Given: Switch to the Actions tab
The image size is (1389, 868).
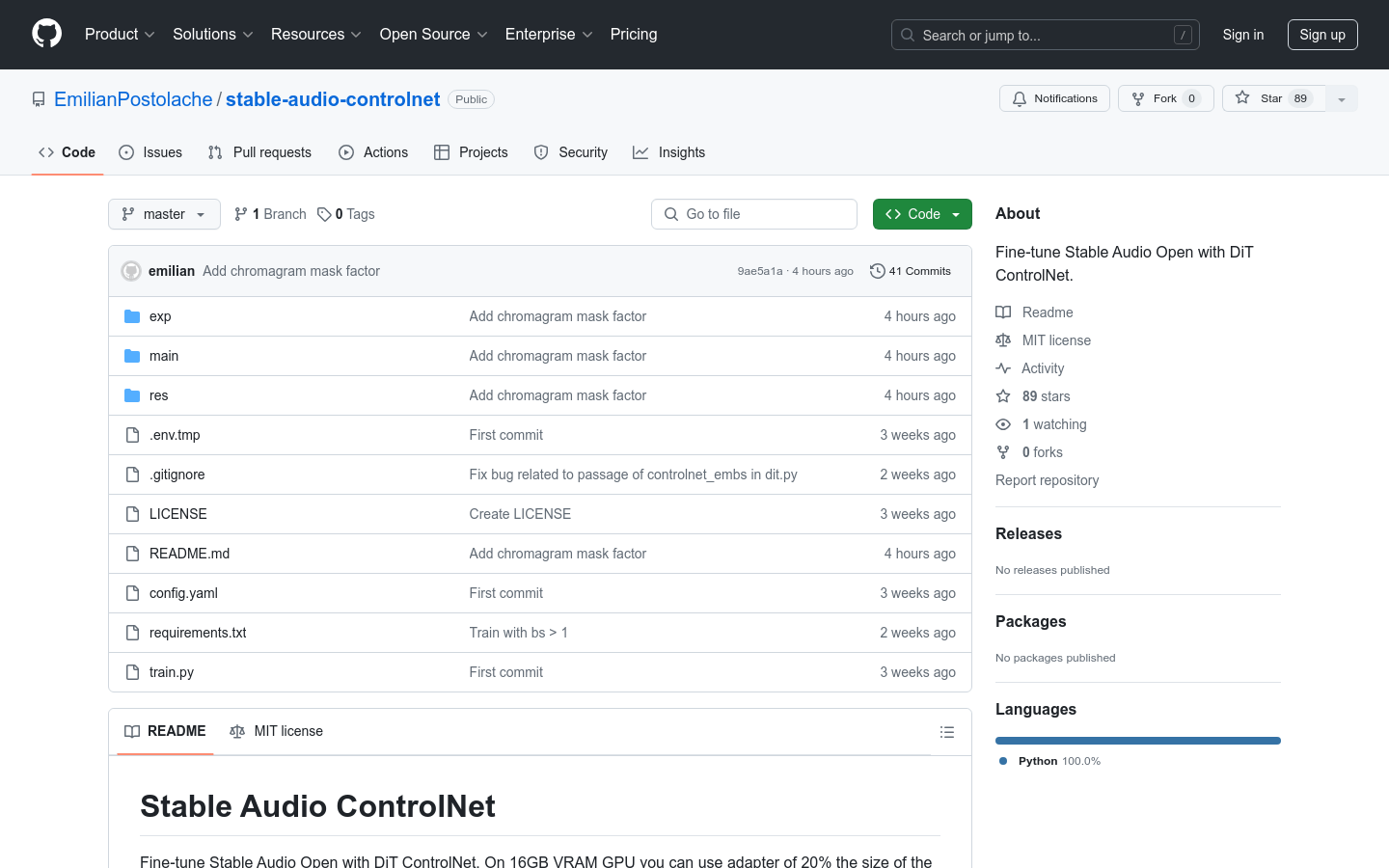Looking at the screenshot, I should tap(373, 152).
